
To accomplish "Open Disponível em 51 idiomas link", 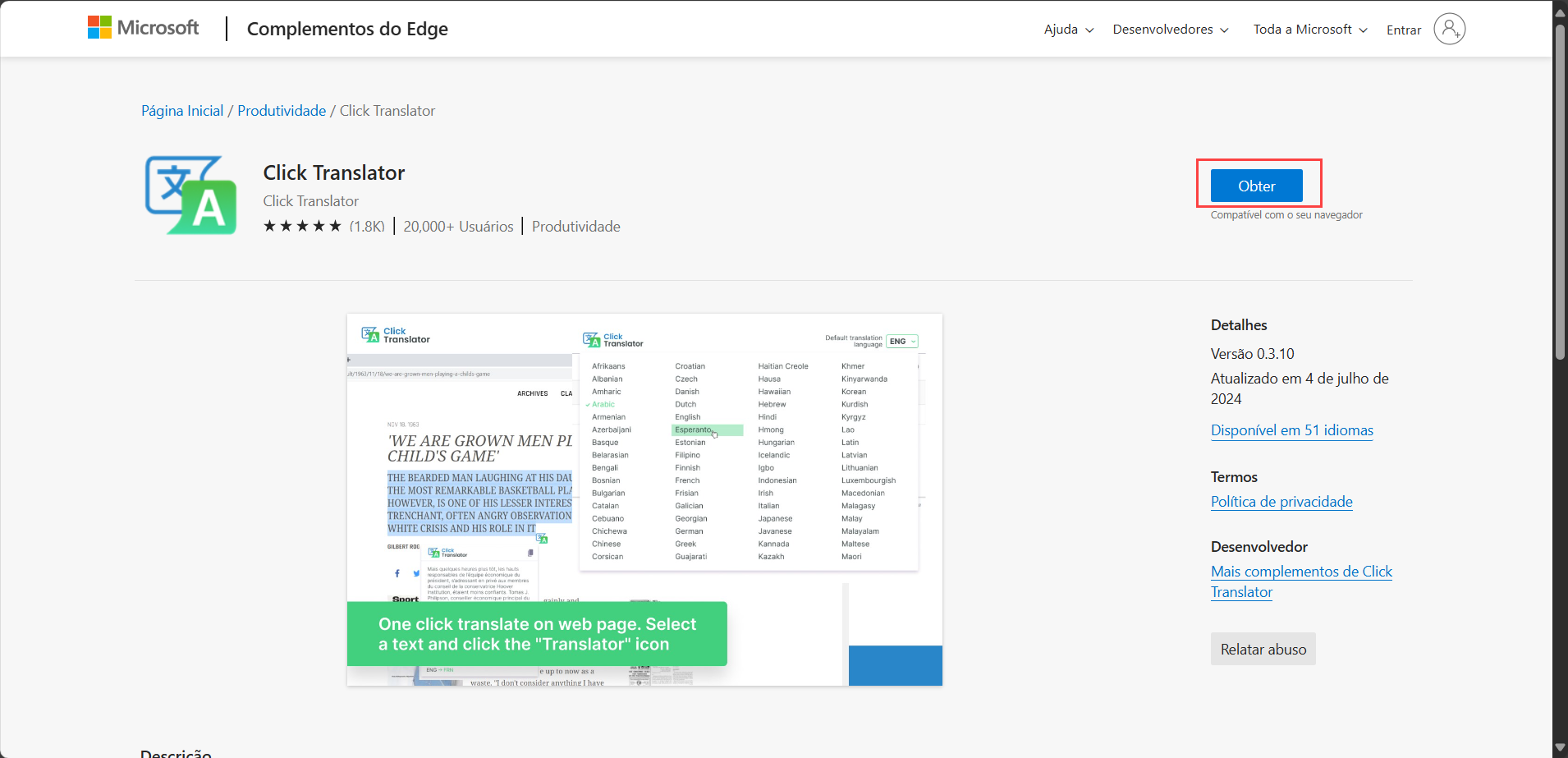I will [1292, 430].
